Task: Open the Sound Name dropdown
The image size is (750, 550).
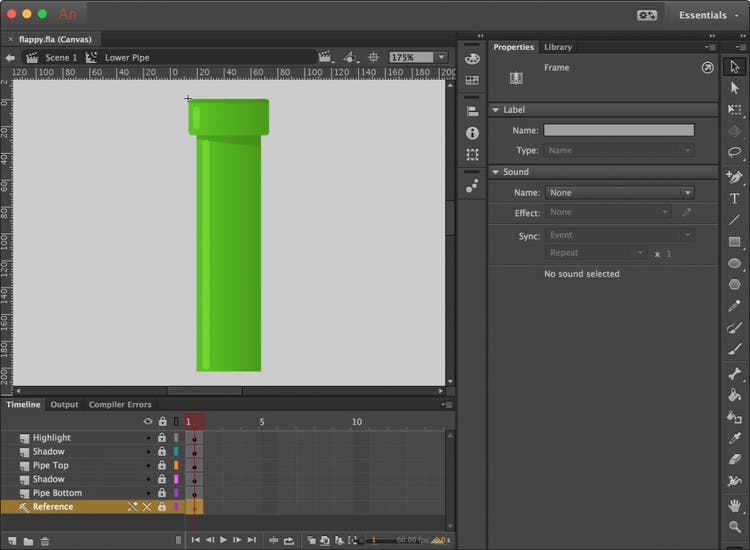Action: tap(619, 193)
